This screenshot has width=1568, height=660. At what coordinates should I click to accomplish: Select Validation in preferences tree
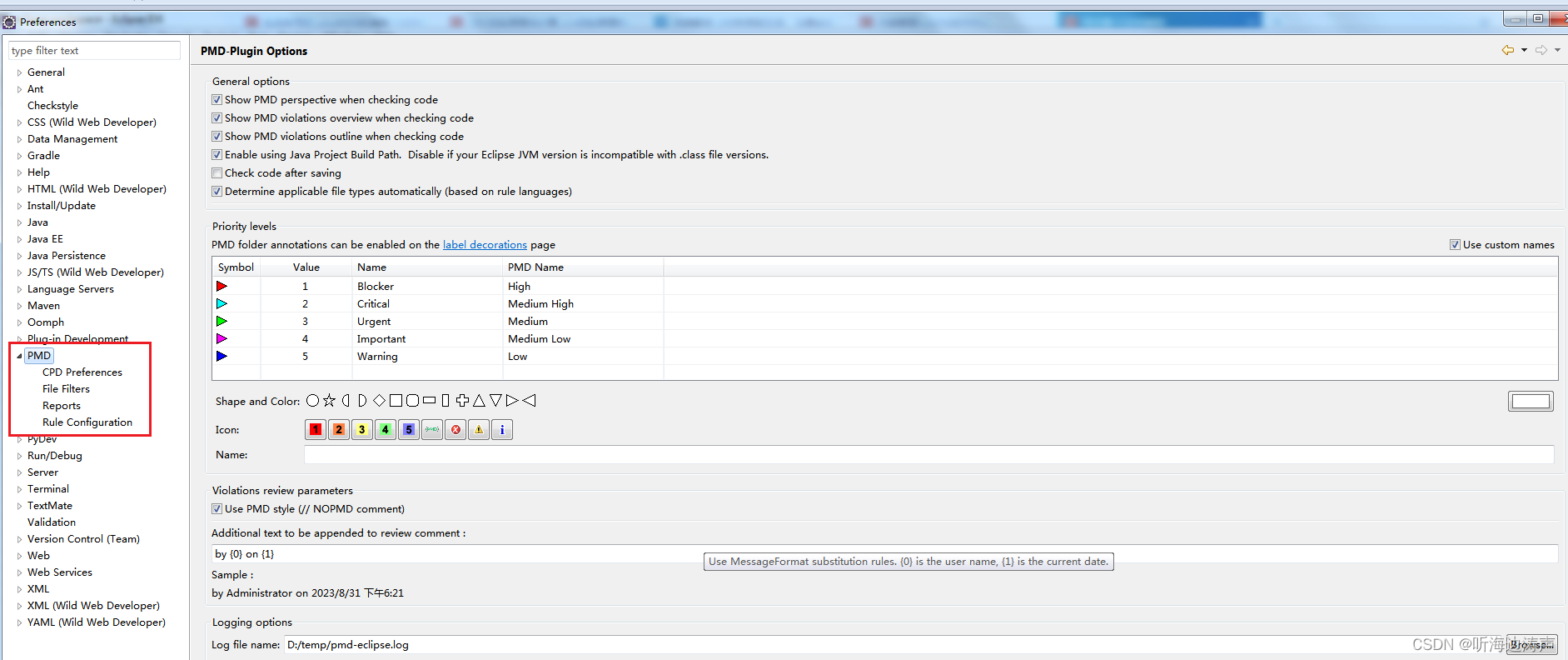[x=52, y=522]
